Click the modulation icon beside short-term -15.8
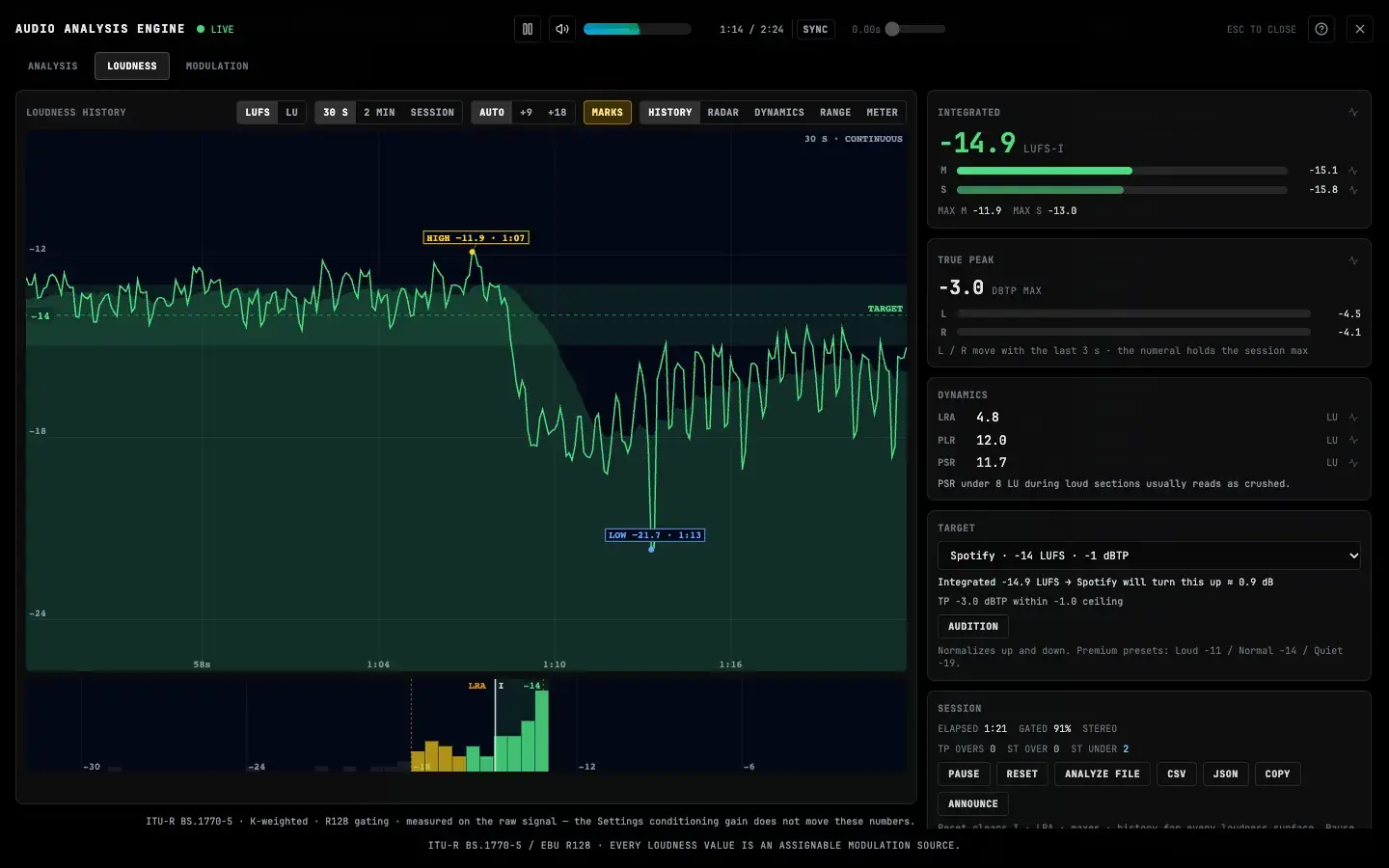Viewport: 1389px width, 868px height. (1353, 190)
